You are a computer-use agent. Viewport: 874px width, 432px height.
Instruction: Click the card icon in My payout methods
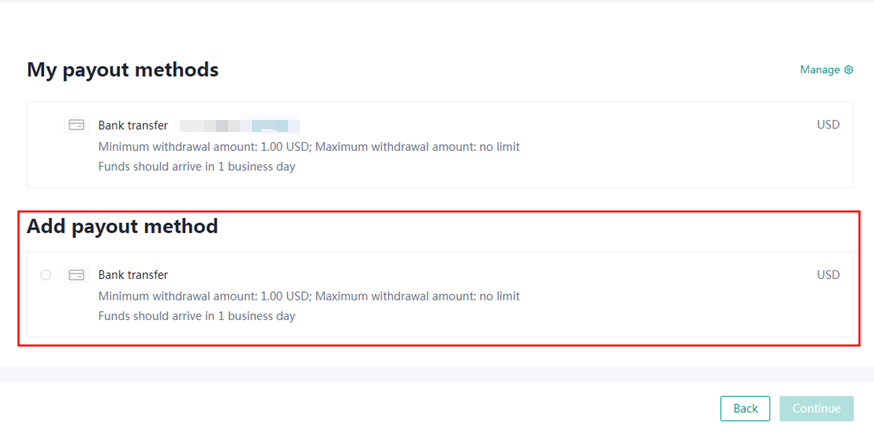[76, 125]
